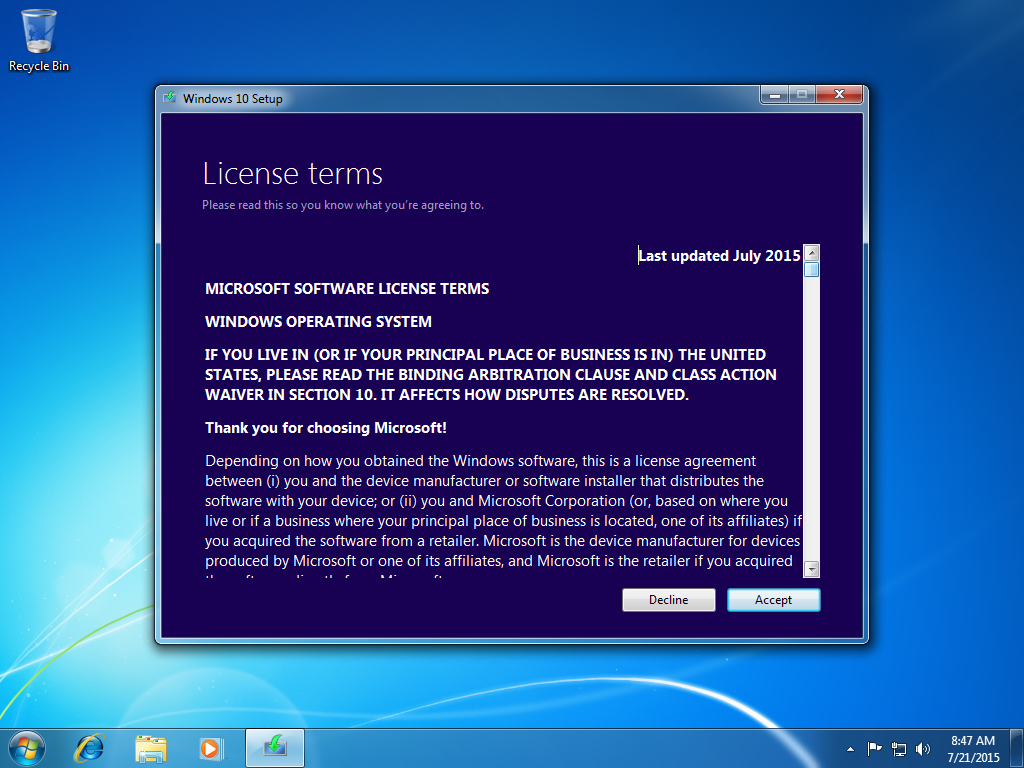Open the Action Center flag icon
This screenshot has height=768, width=1024.
coord(874,749)
